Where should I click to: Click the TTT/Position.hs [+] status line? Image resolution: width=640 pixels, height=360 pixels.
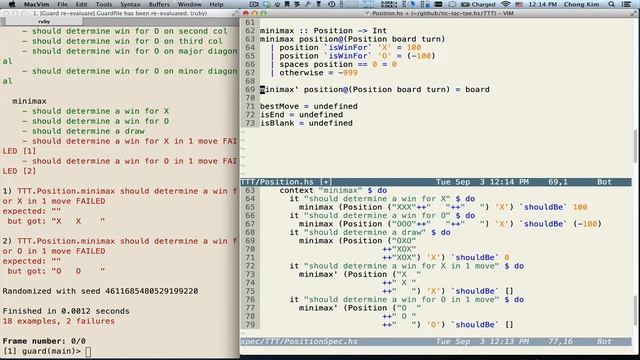click(436, 182)
